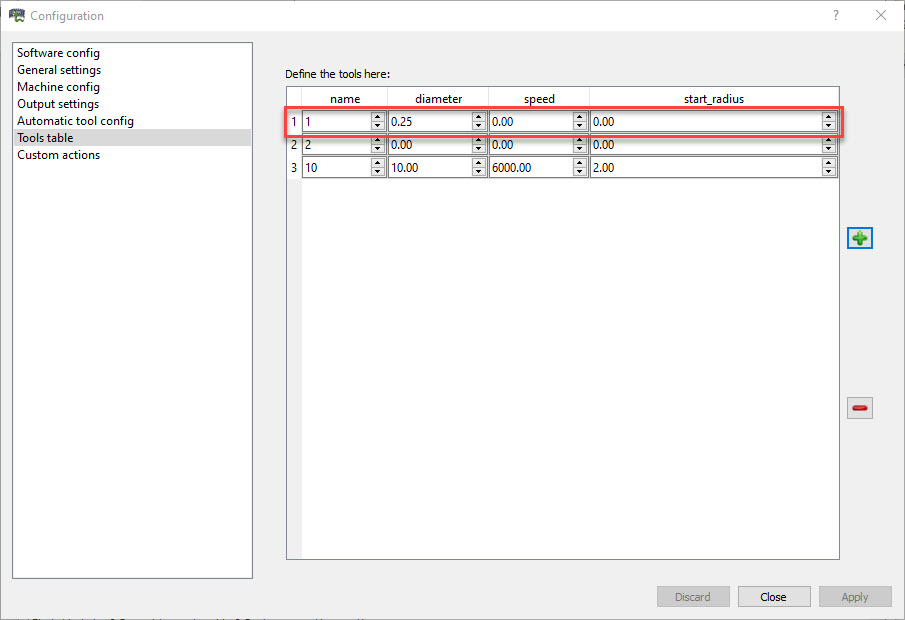Select General settings in sidebar

click(59, 70)
